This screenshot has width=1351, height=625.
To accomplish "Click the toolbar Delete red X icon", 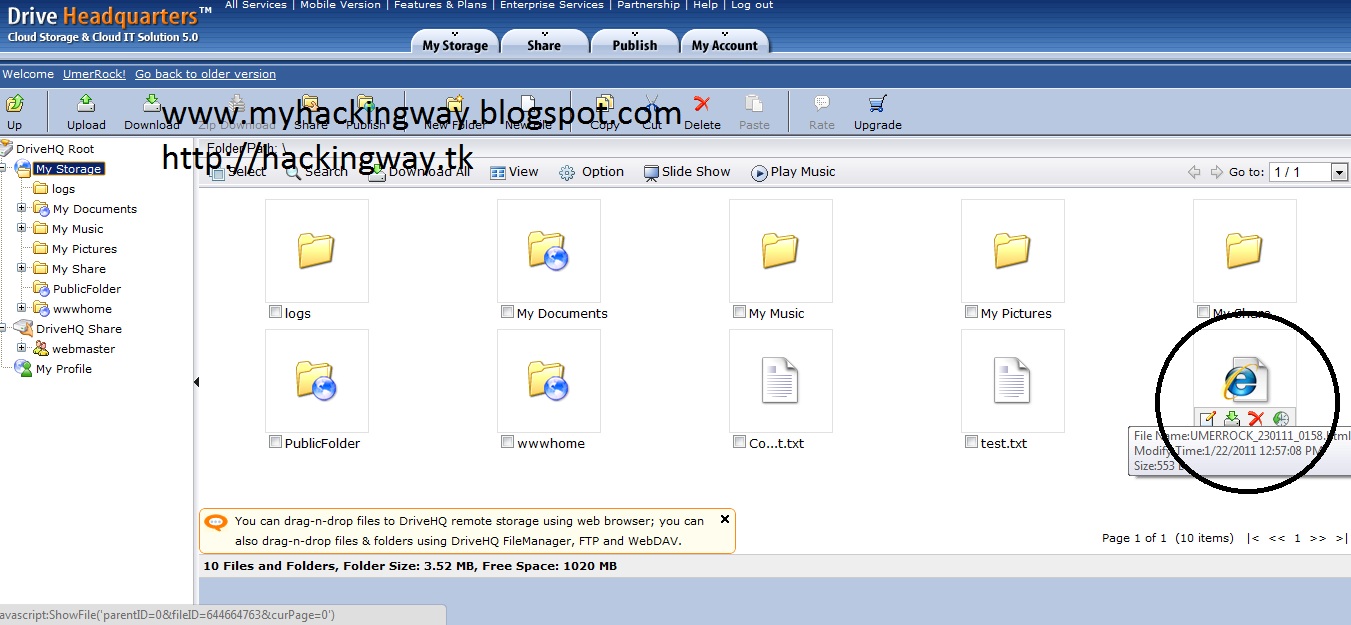I will point(702,104).
